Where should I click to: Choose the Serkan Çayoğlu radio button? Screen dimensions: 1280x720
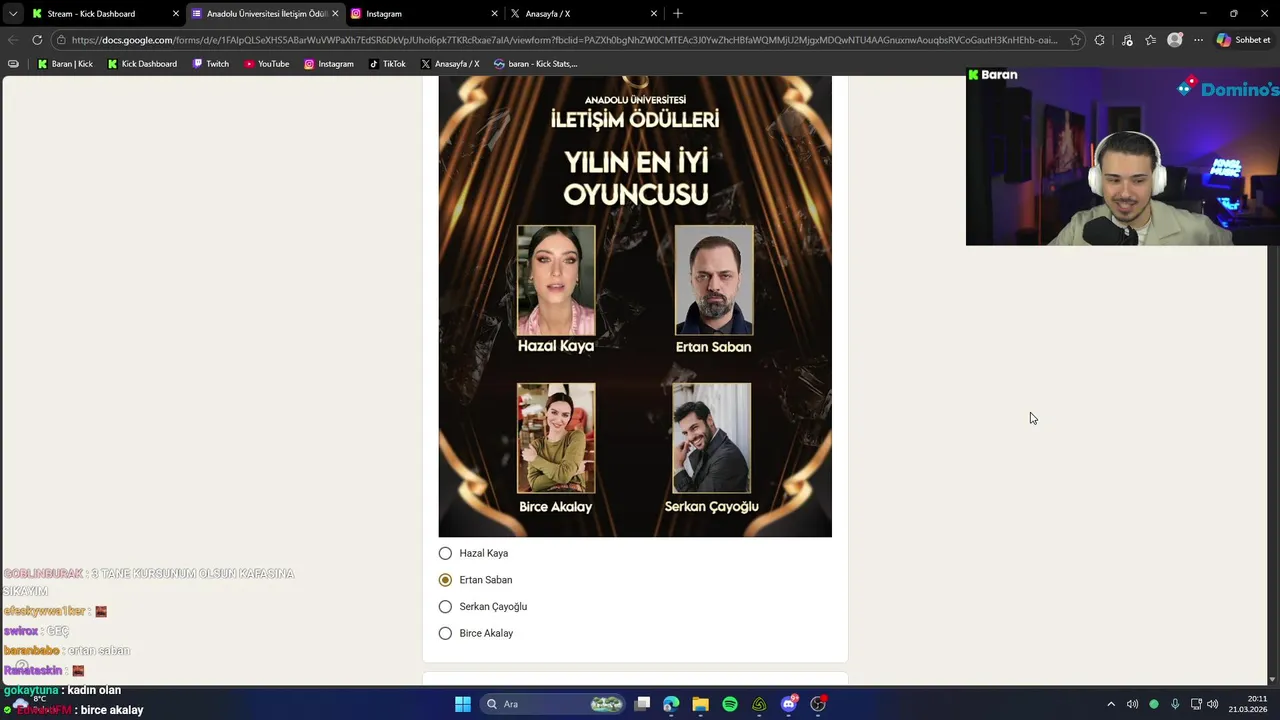(445, 606)
